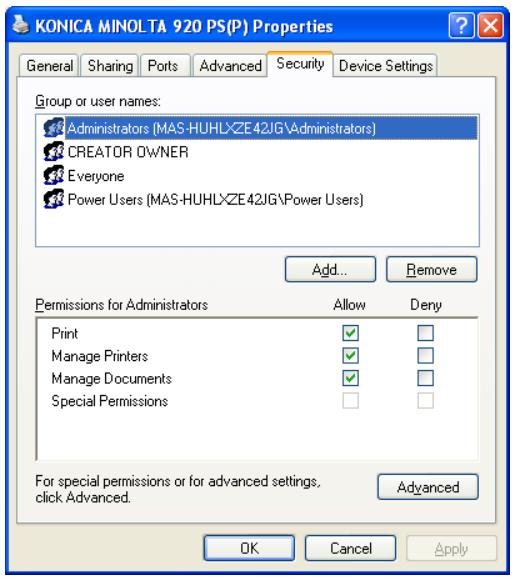Toggle Deny checkbox for Manage Printers

tap(425, 356)
